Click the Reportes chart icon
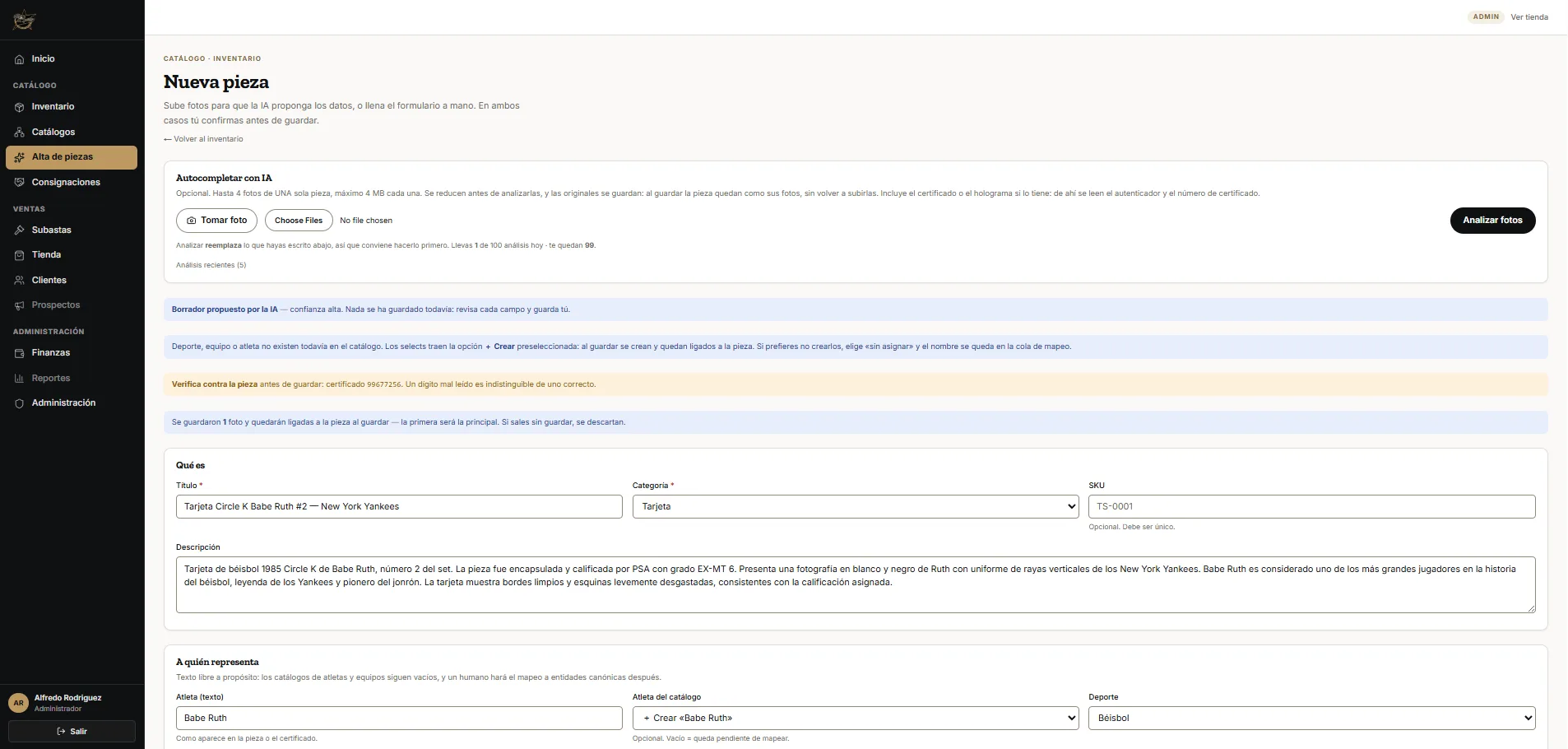1568x749 pixels. (x=19, y=379)
